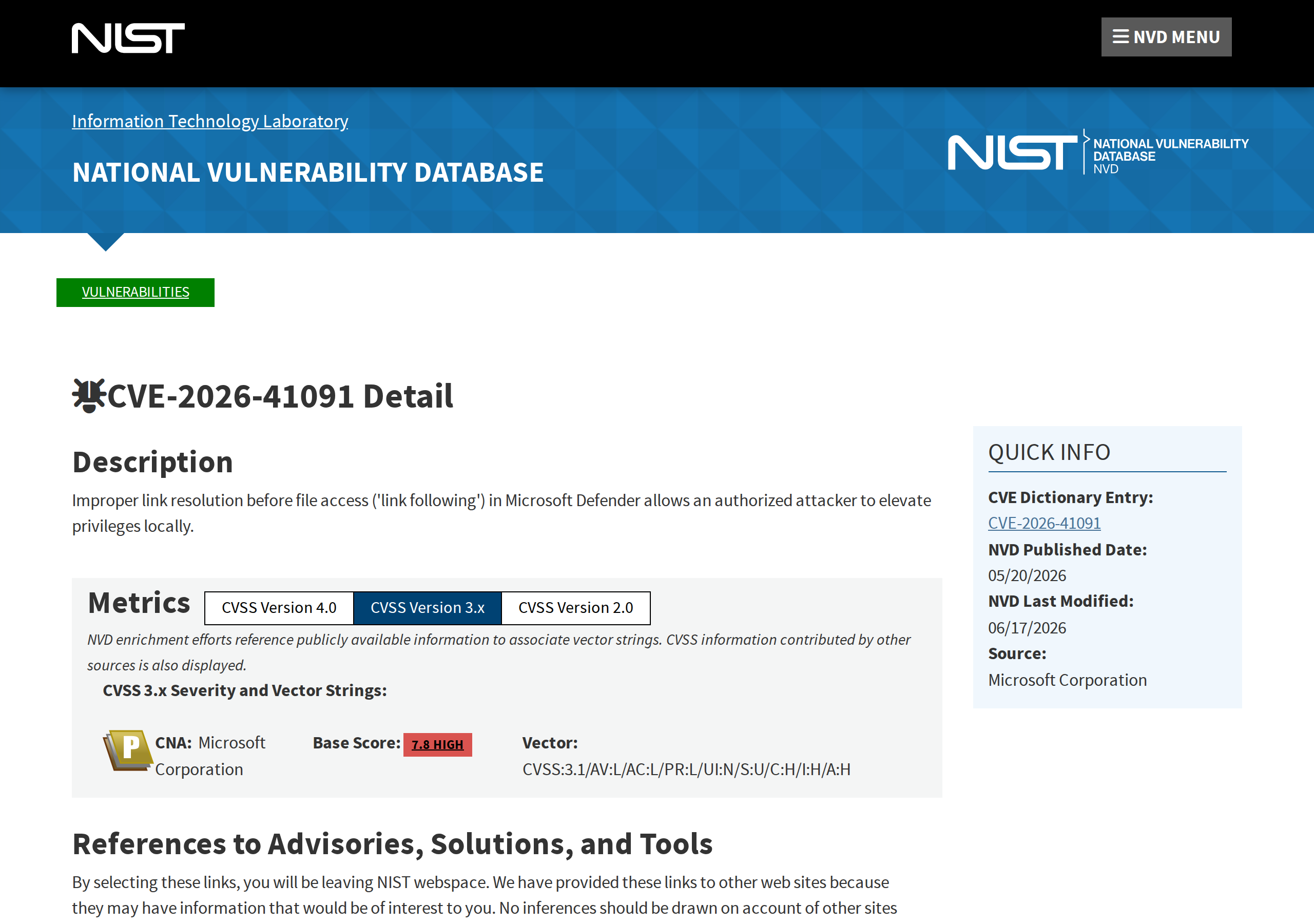Click the References to Advisories heading
Viewport: 1314px width, 924px height.
click(x=392, y=844)
